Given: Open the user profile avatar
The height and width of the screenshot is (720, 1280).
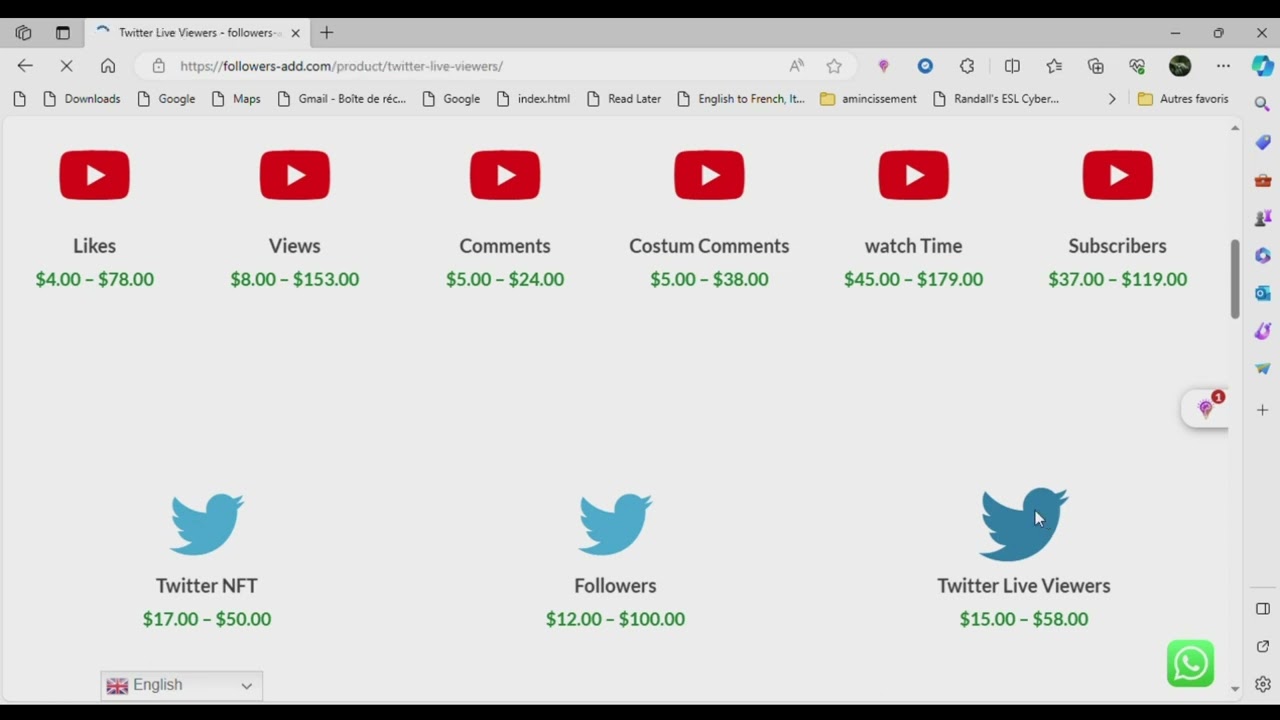Looking at the screenshot, I should (1180, 66).
